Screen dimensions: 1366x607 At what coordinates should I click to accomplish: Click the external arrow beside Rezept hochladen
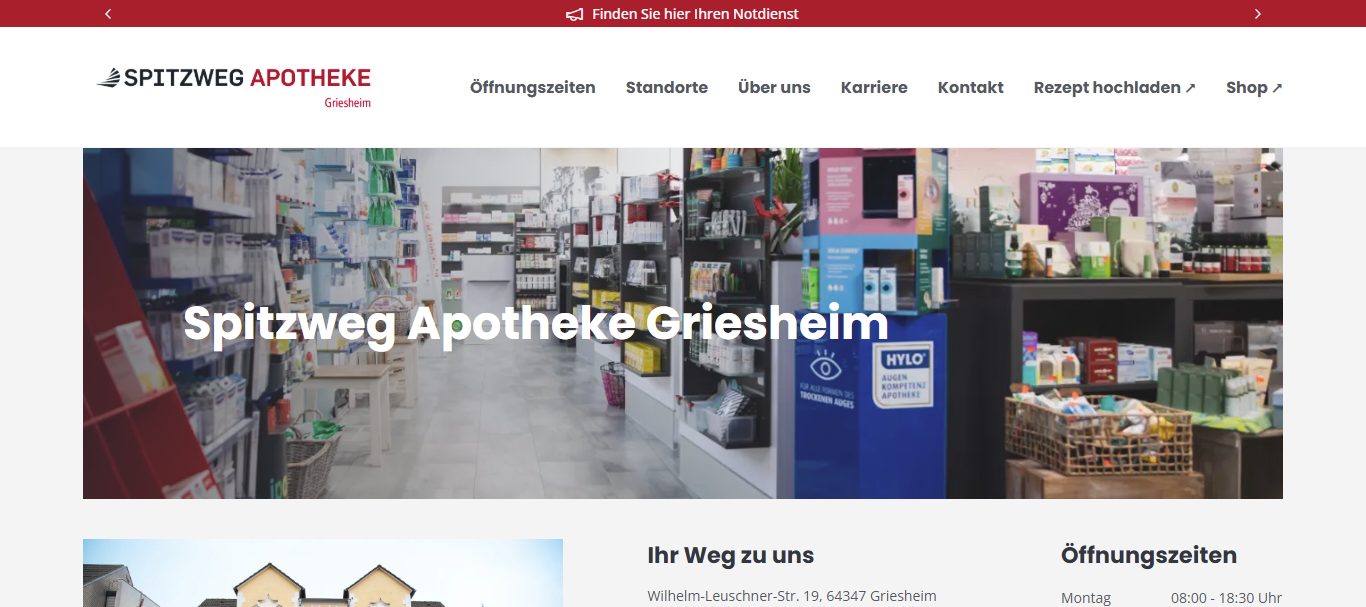1190,88
